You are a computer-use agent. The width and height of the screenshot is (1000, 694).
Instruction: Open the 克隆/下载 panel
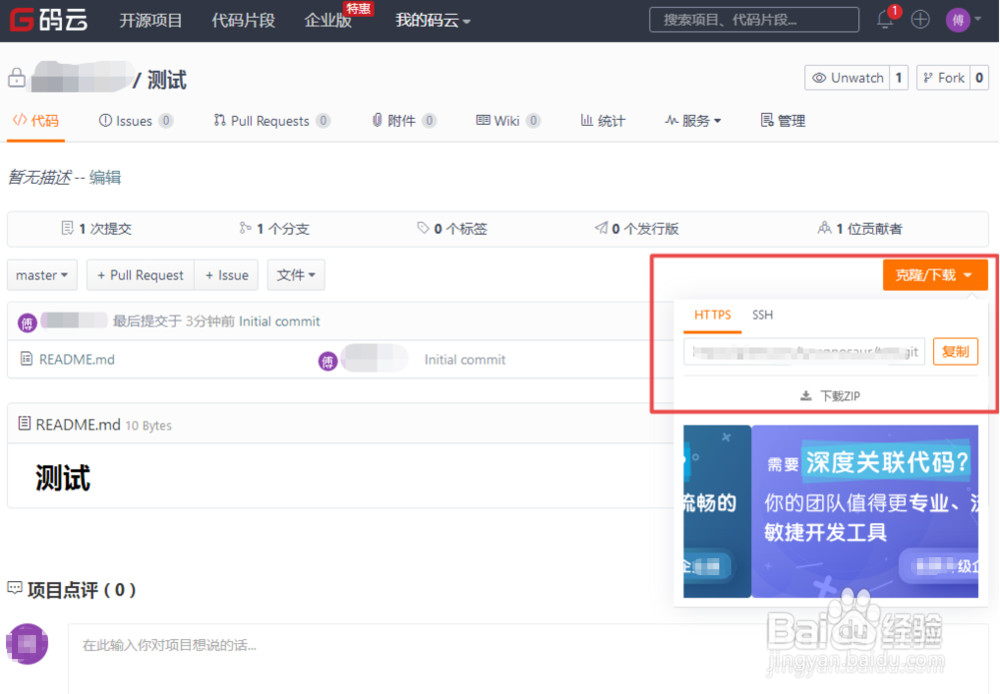click(x=935, y=274)
